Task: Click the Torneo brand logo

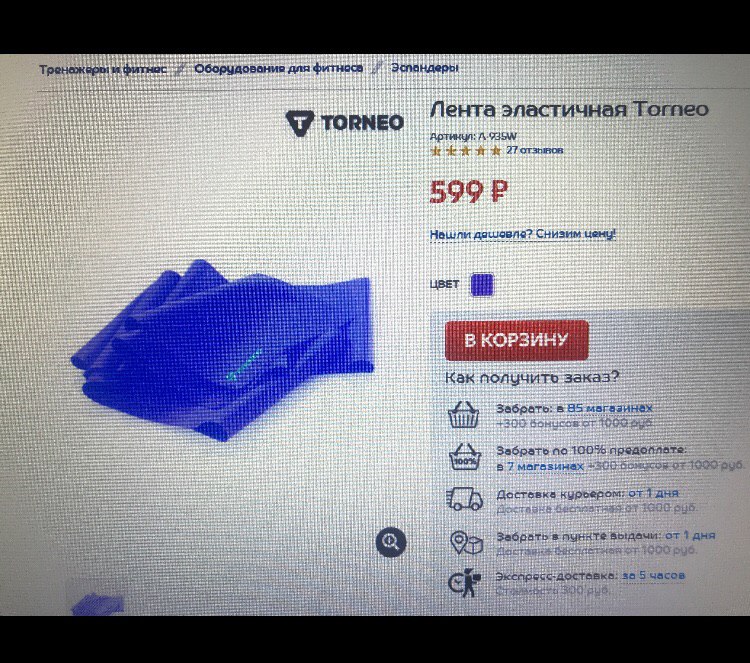Action: 345,123
